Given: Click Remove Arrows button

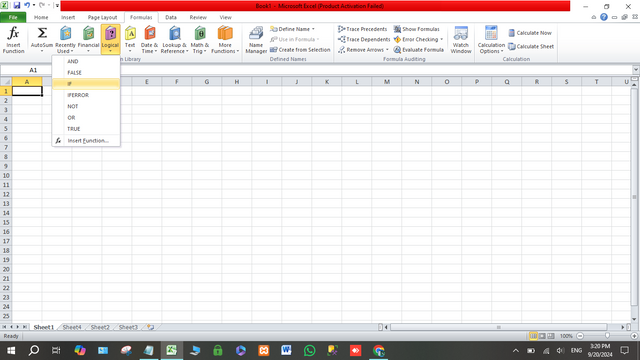Looking at the screenshot, I should pos(361,50).
